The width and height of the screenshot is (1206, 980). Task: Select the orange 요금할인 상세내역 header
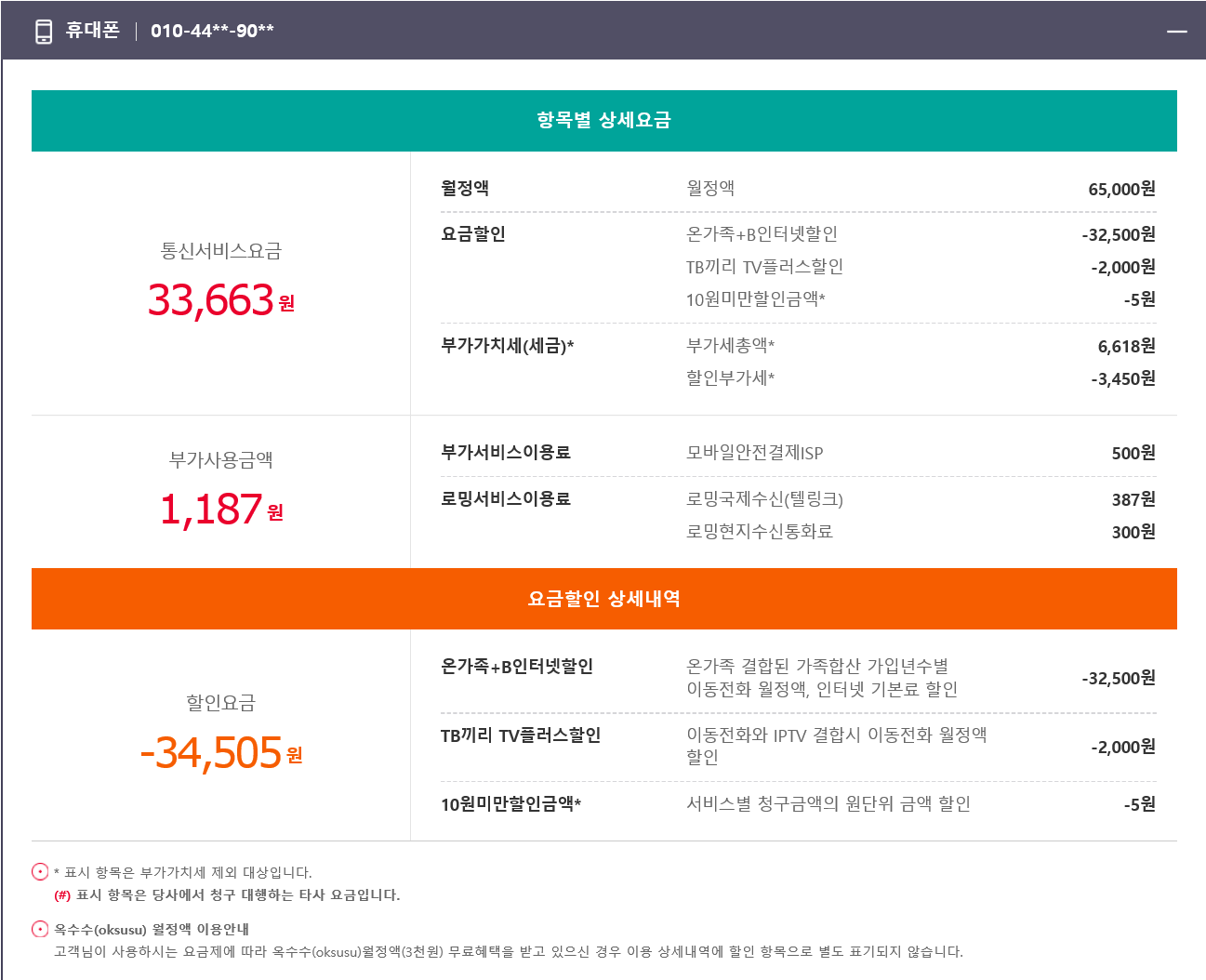pyautogui.click(x=603, y=599)
